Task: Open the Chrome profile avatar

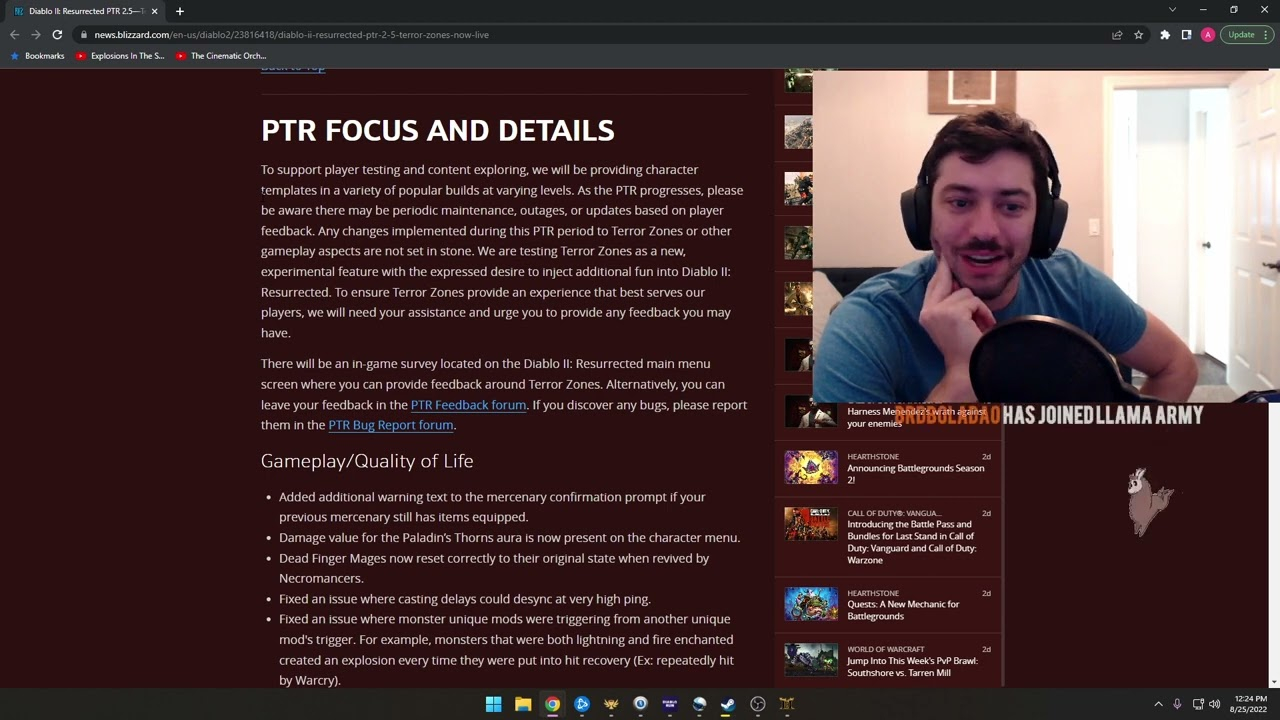Action: coord(1208,35)
